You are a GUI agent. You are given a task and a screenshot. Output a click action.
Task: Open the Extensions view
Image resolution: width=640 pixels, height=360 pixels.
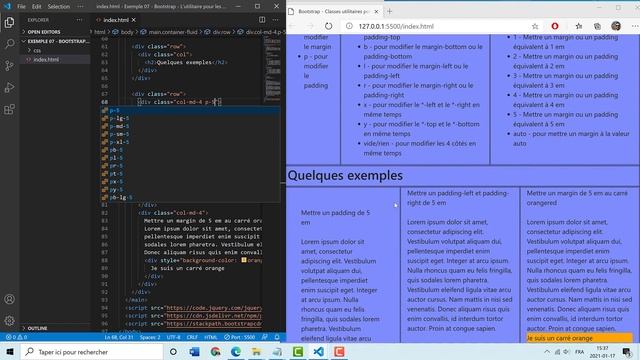(x=9, y=109)
